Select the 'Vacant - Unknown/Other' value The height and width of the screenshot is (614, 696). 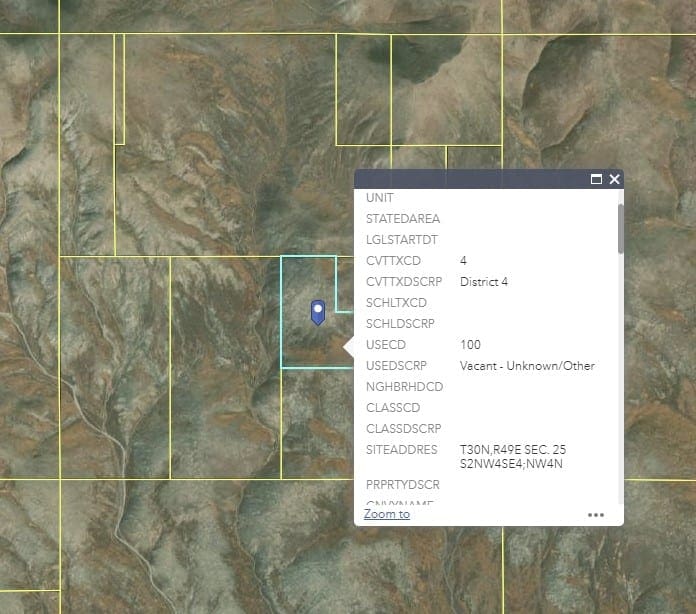527,365
